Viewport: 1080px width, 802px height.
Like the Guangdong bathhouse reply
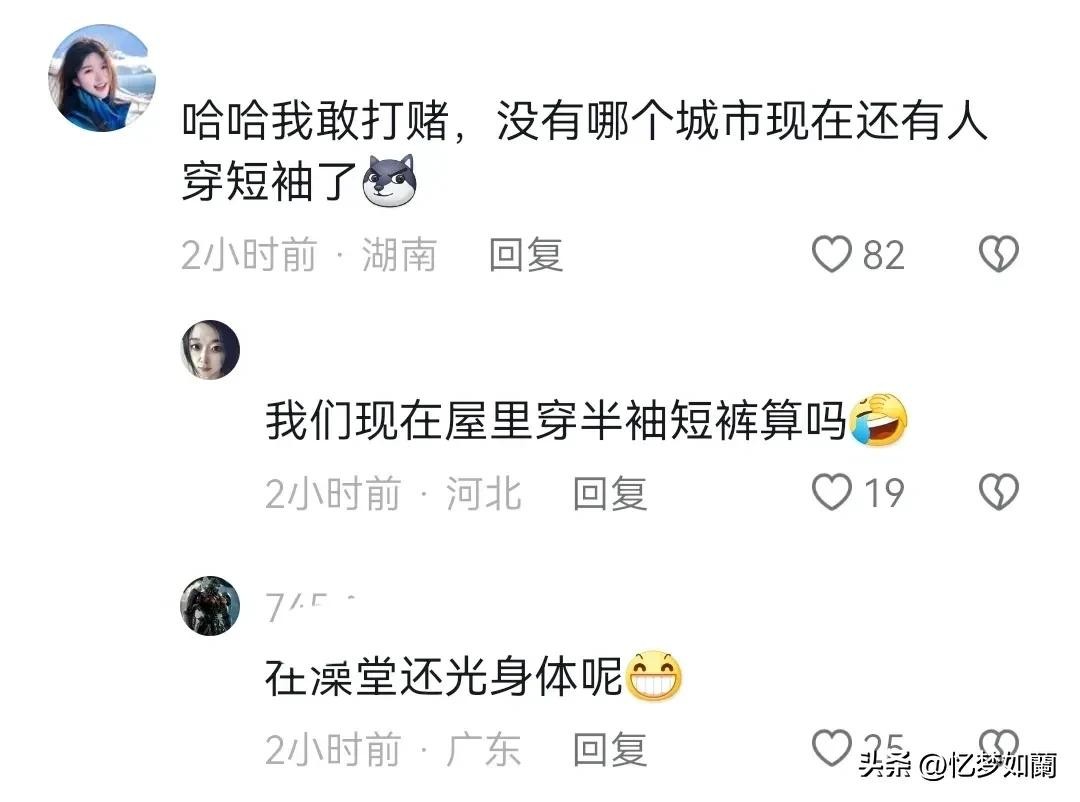(831, 748)
